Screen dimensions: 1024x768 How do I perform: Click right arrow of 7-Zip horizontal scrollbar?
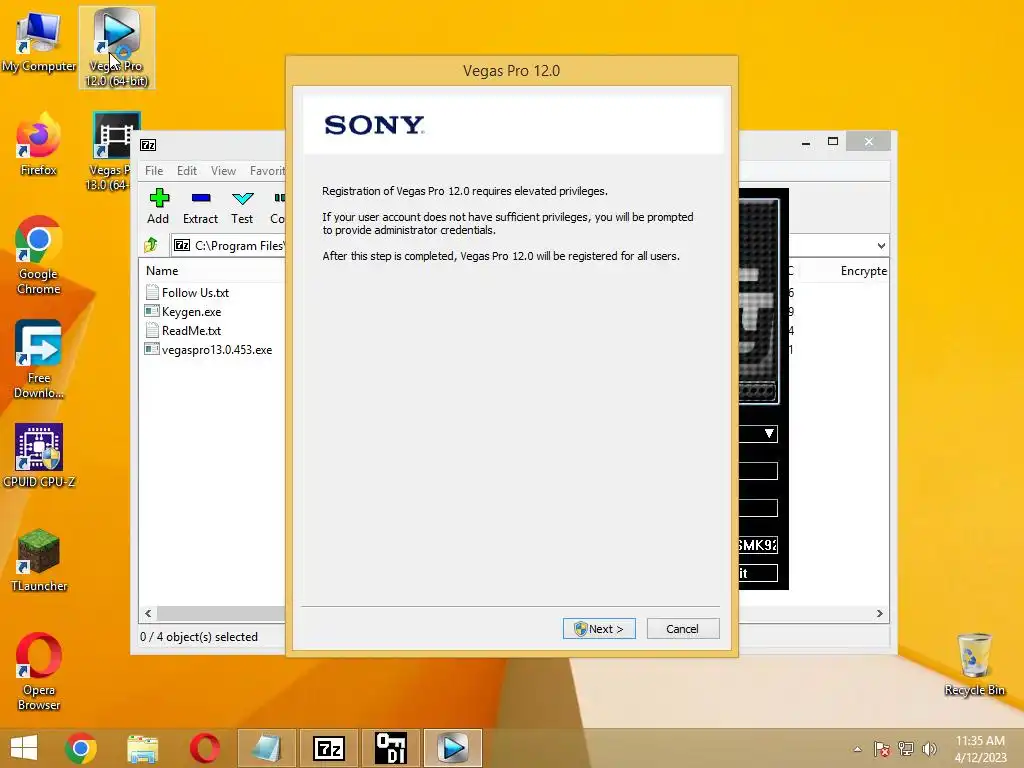tap(880, 613)
